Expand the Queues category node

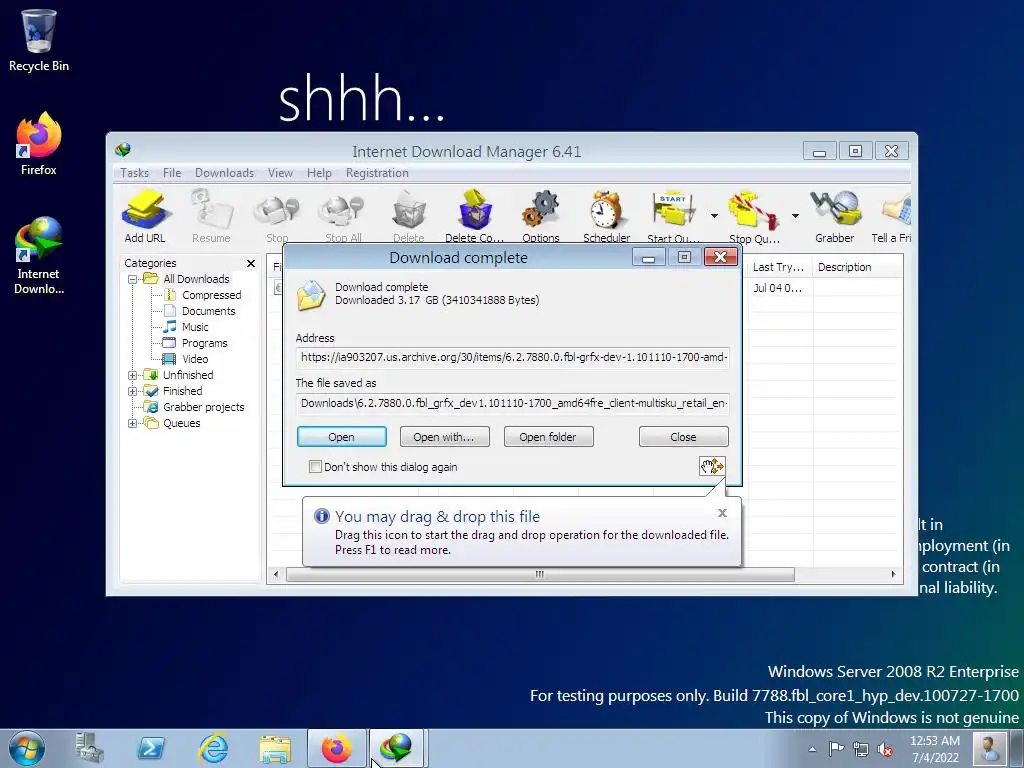(133, 423)
